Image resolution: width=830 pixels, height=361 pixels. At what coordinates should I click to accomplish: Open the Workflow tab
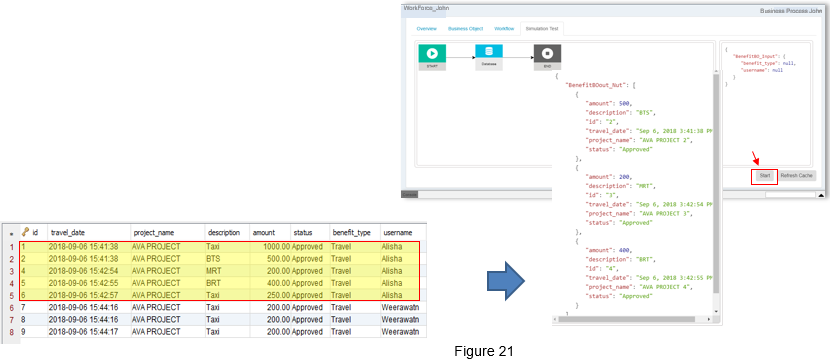coord(504,29)
